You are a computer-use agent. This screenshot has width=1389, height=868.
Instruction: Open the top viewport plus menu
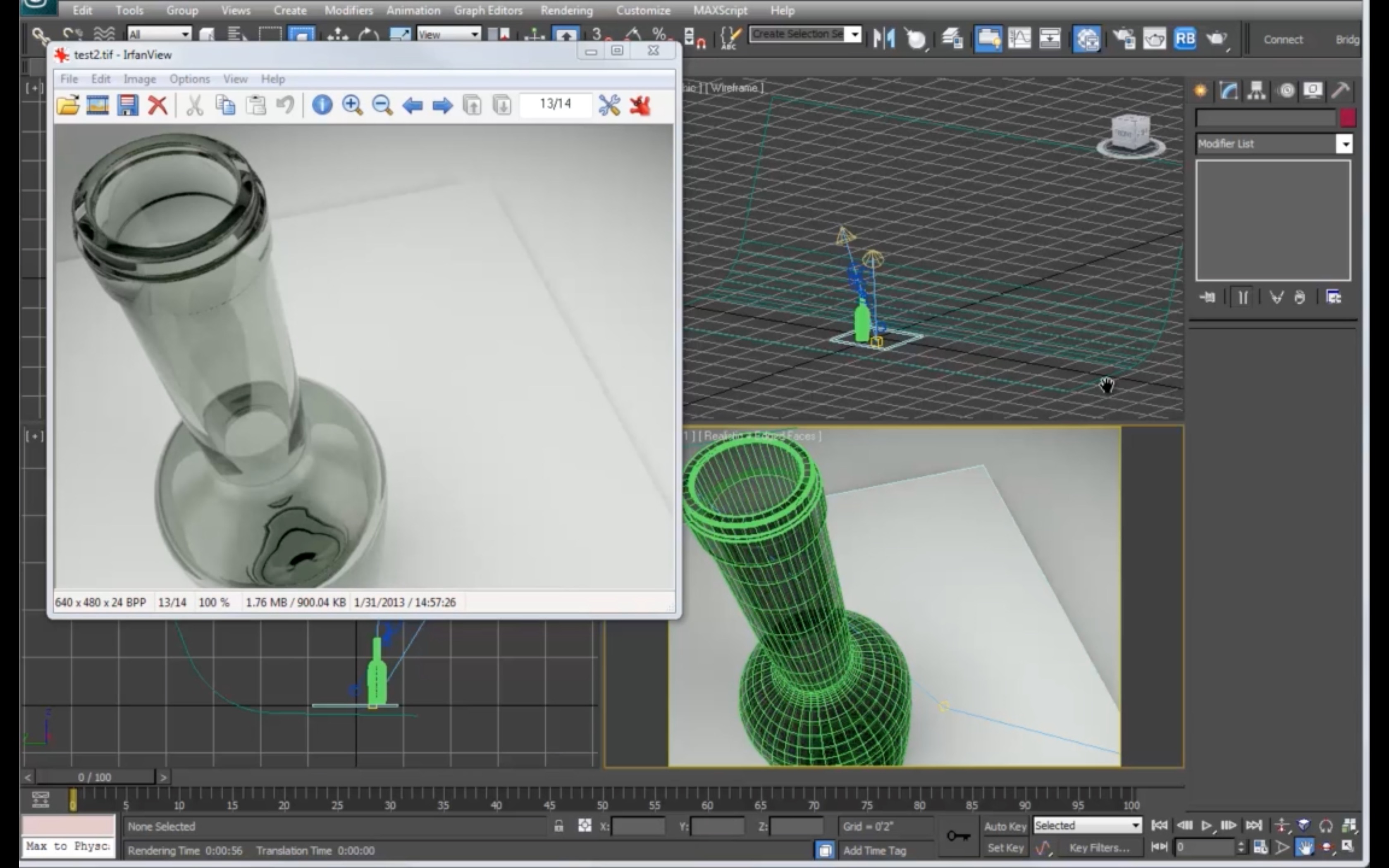click(34, 88)
